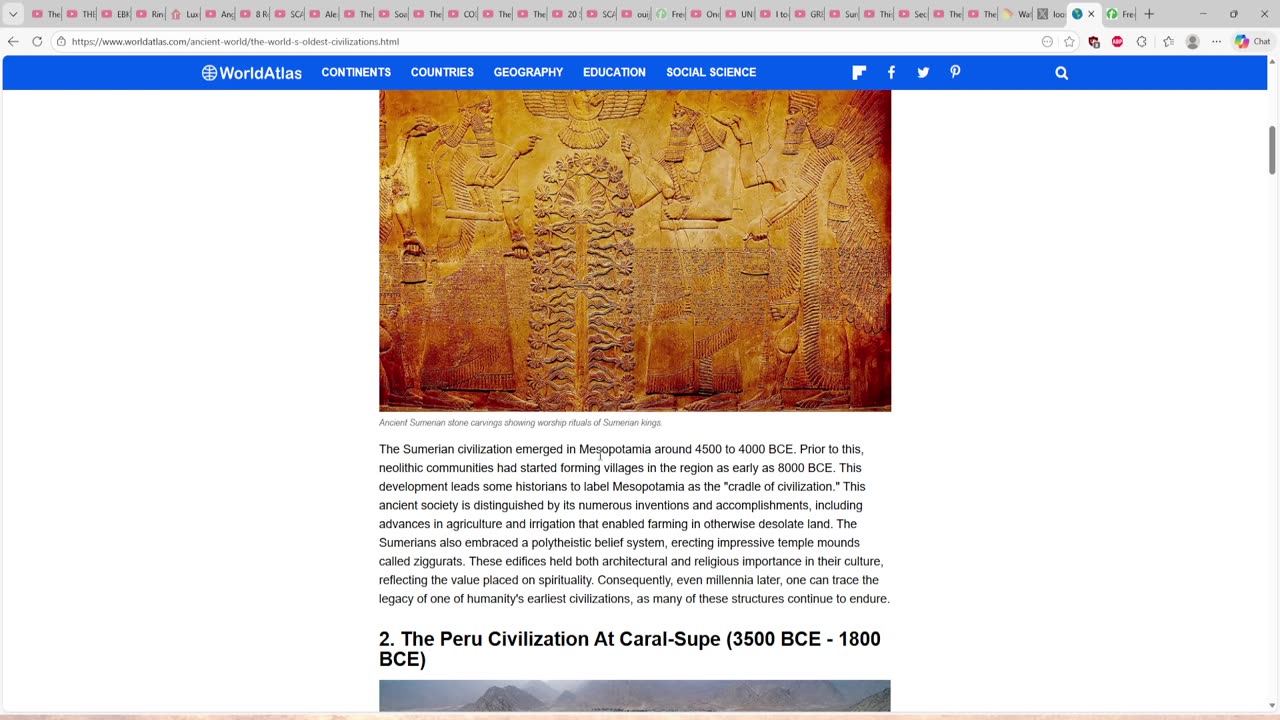Image resolution: width=1280 pixels, height=720 pixels.
Task: Switch to the last 'Fre' tab
Action: pyautogui.click(x=1119, y=14)
